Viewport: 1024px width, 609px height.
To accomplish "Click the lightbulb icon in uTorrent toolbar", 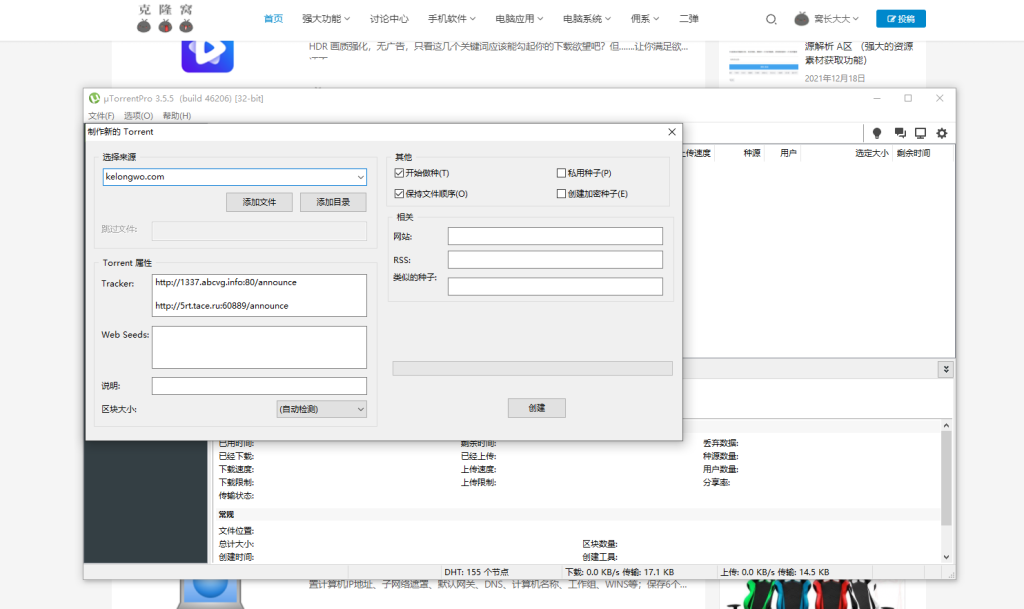I will tap(877, 133).
